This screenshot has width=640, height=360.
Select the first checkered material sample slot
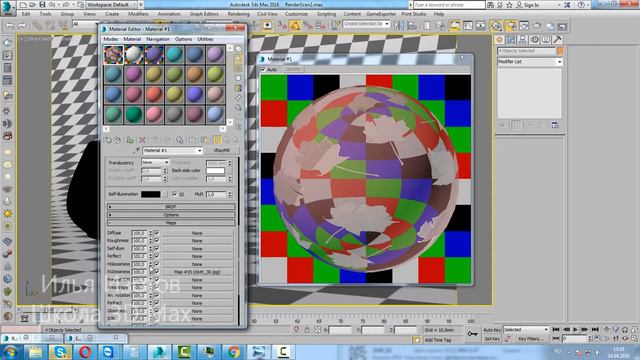(113, 55)
